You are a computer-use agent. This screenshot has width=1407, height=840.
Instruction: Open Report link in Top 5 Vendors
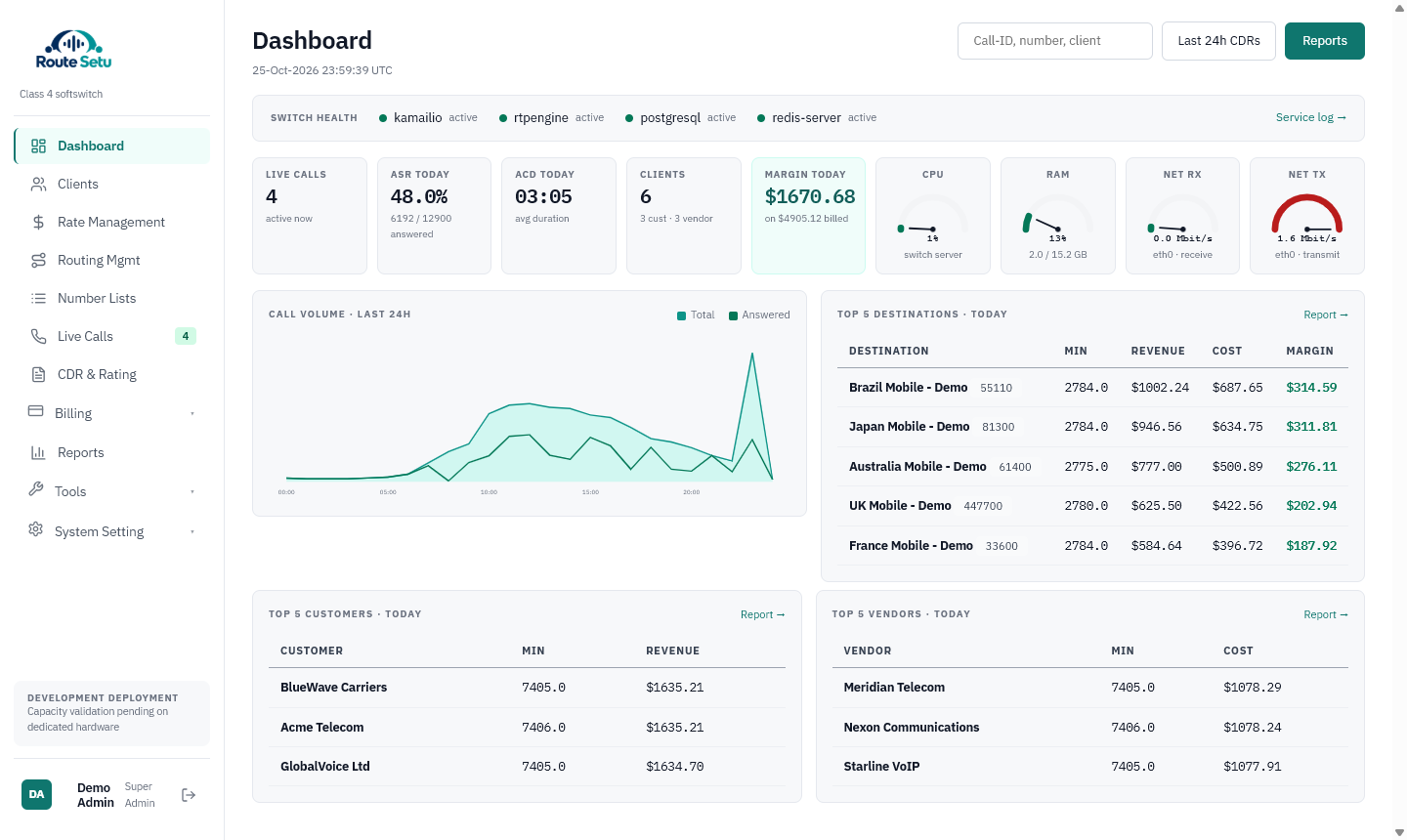click(1326, 614)
